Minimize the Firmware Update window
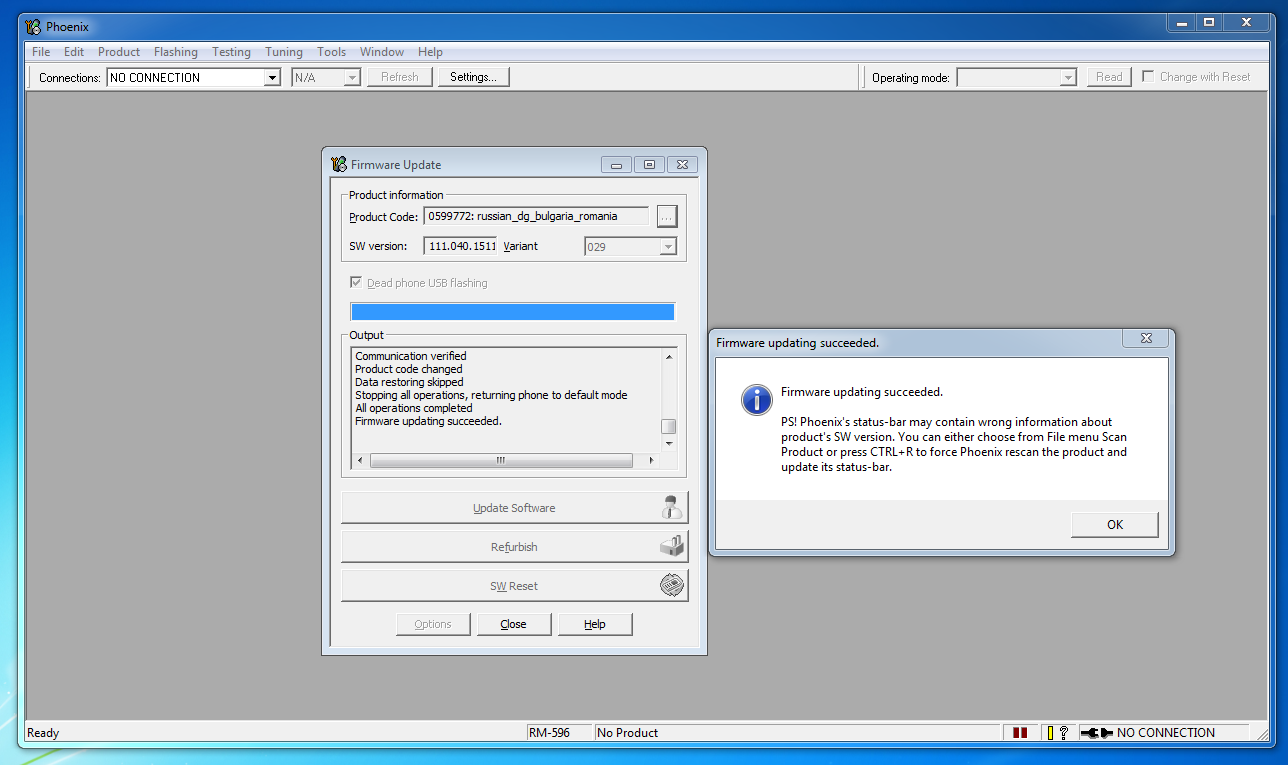The image size is (1288, 765). (616, 165)
